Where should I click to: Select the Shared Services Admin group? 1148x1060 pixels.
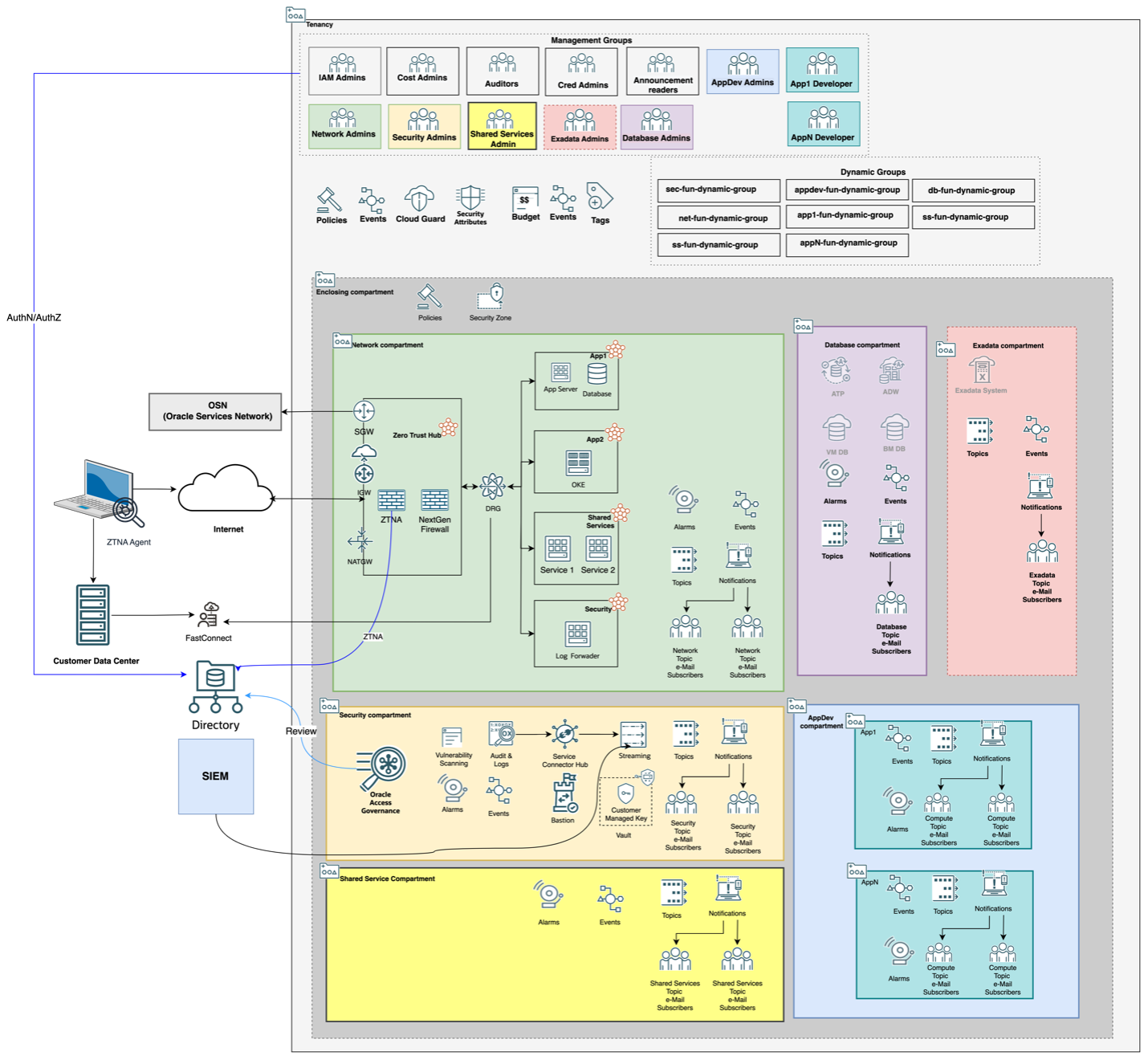pyautogui.click(x=501, y=127)
